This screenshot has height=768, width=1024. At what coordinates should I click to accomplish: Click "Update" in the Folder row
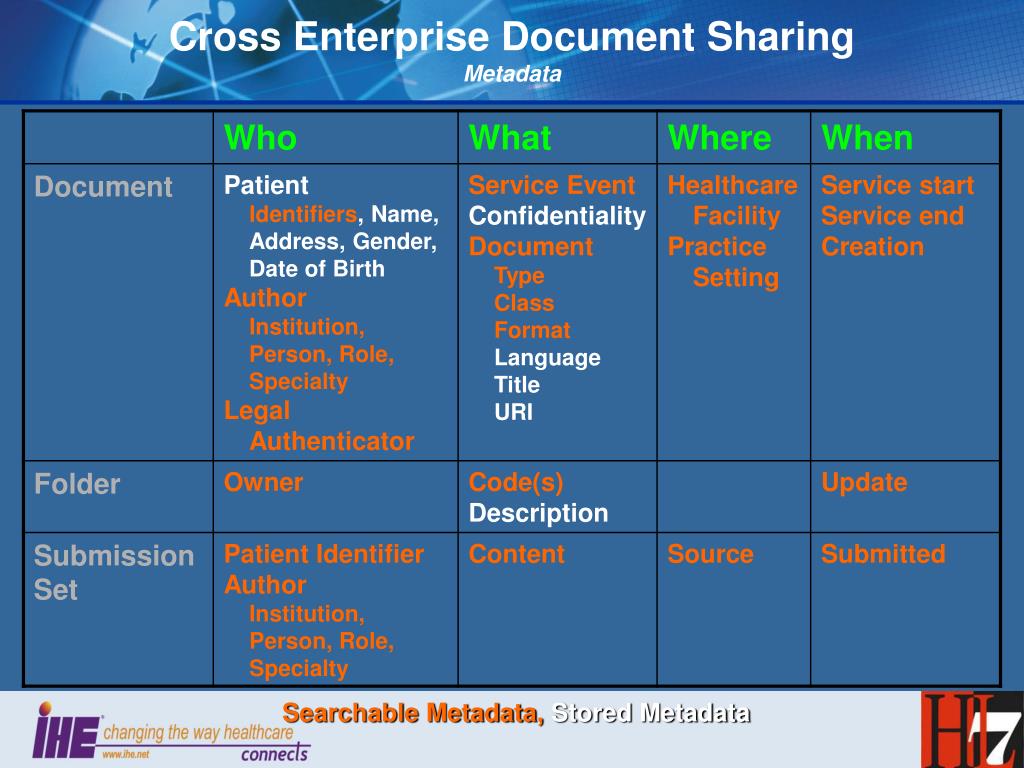click(864, 483)
